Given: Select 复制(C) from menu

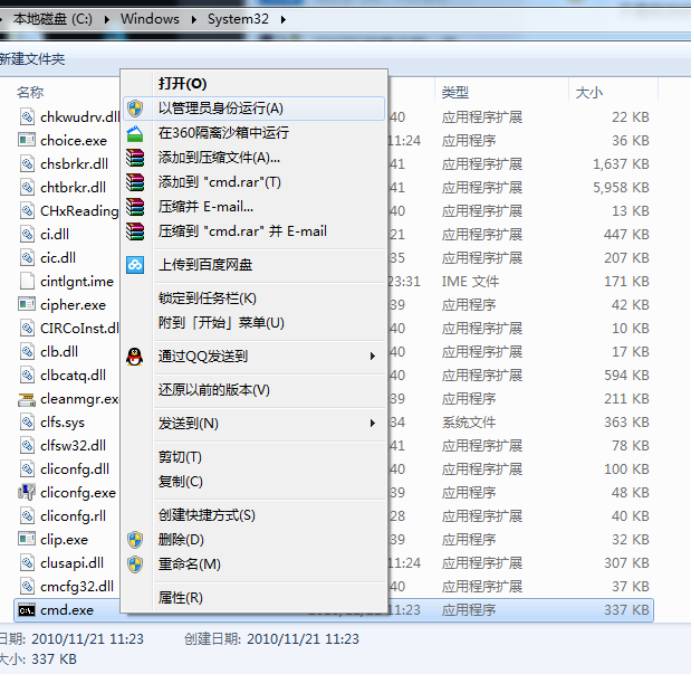Looking at the screenshot, I should pyautogui.click(x=254, y=482).
